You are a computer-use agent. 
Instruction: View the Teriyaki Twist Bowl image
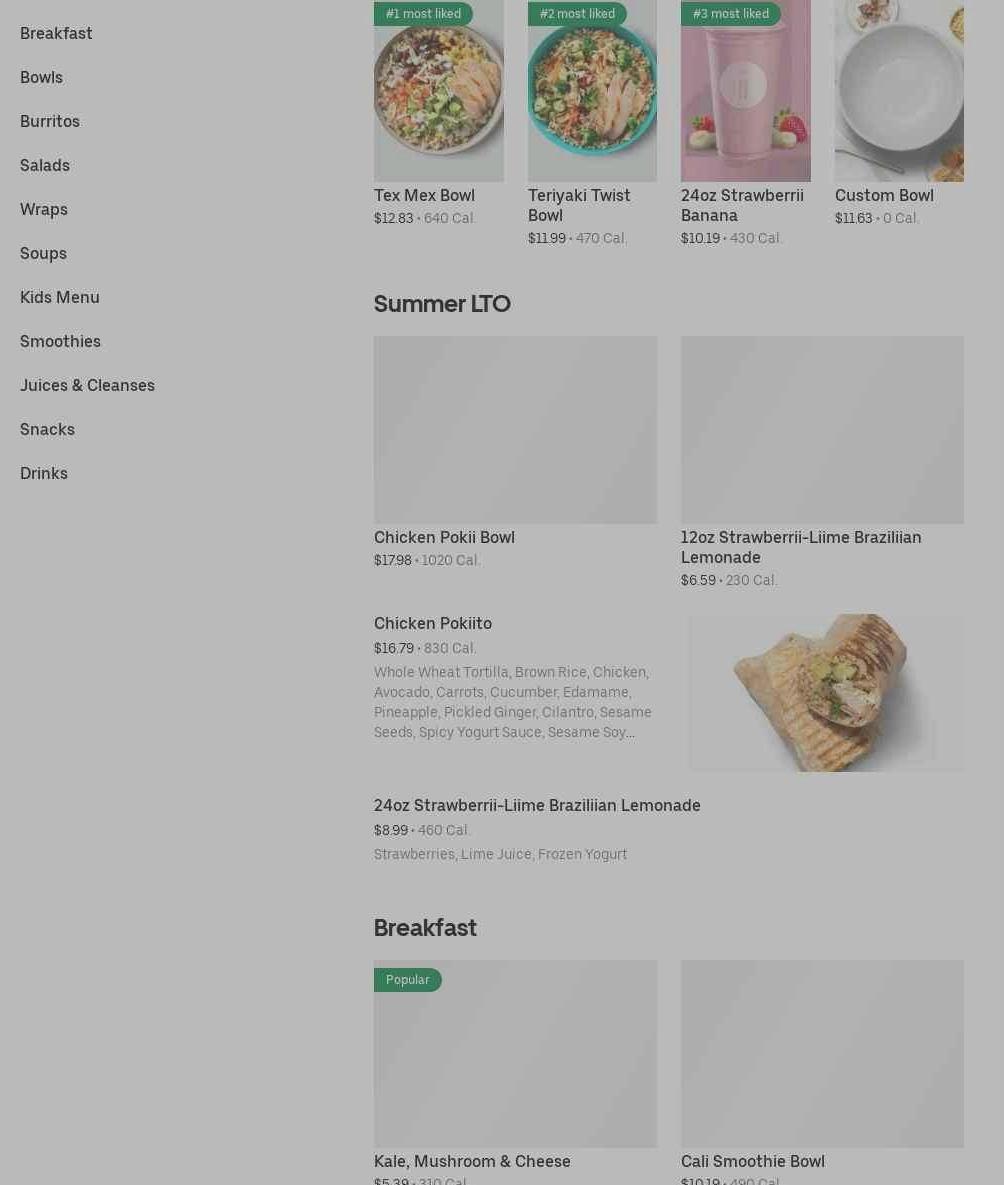click(592, 91)
